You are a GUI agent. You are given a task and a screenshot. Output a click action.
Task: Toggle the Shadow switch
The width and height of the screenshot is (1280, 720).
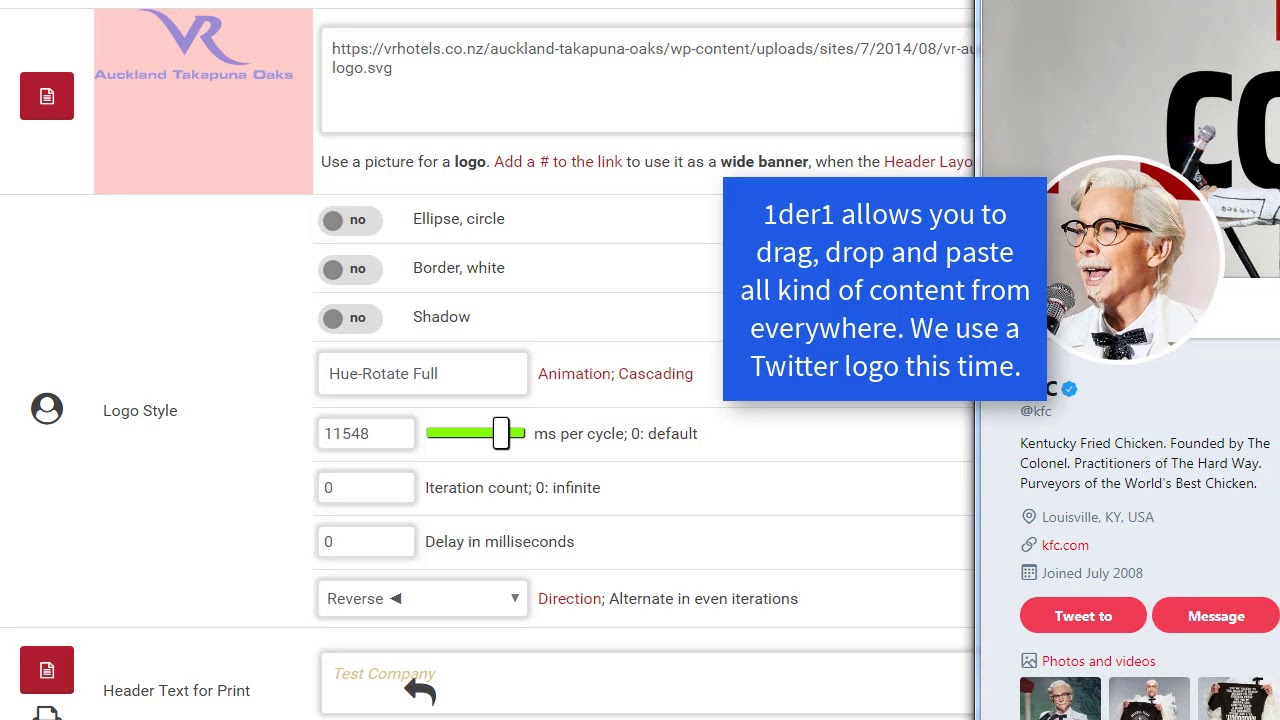[350, 318]
